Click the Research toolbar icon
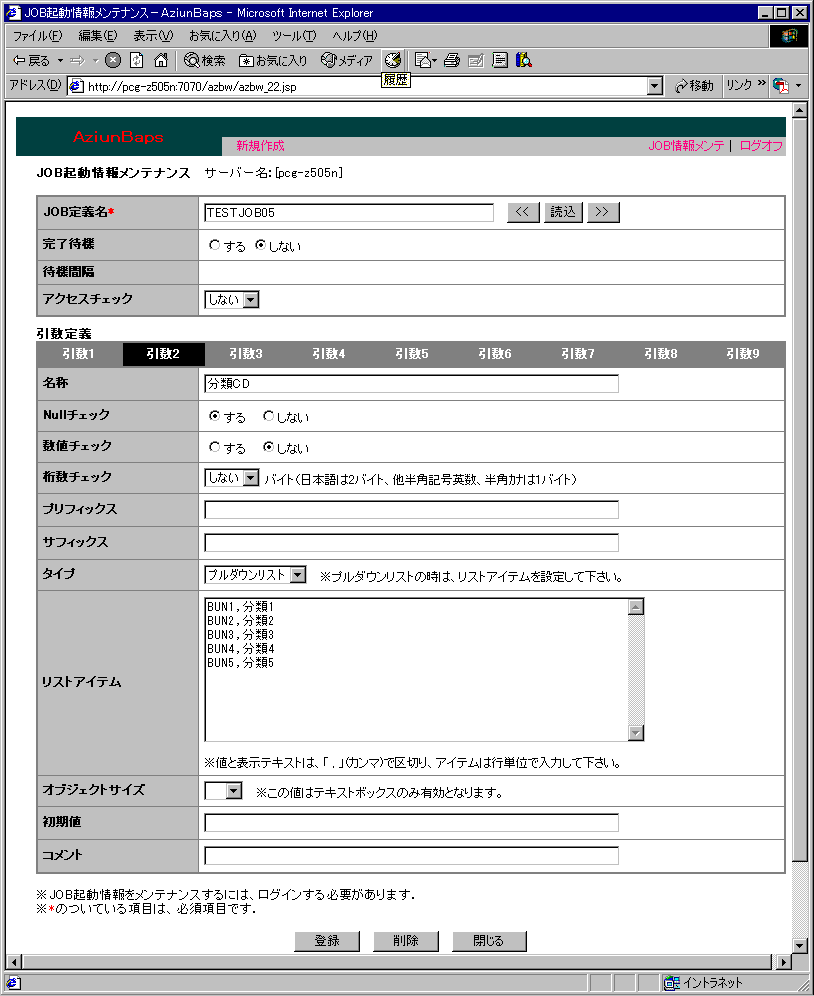The width and height of the screenshot is (814, 996). [524, 60]
